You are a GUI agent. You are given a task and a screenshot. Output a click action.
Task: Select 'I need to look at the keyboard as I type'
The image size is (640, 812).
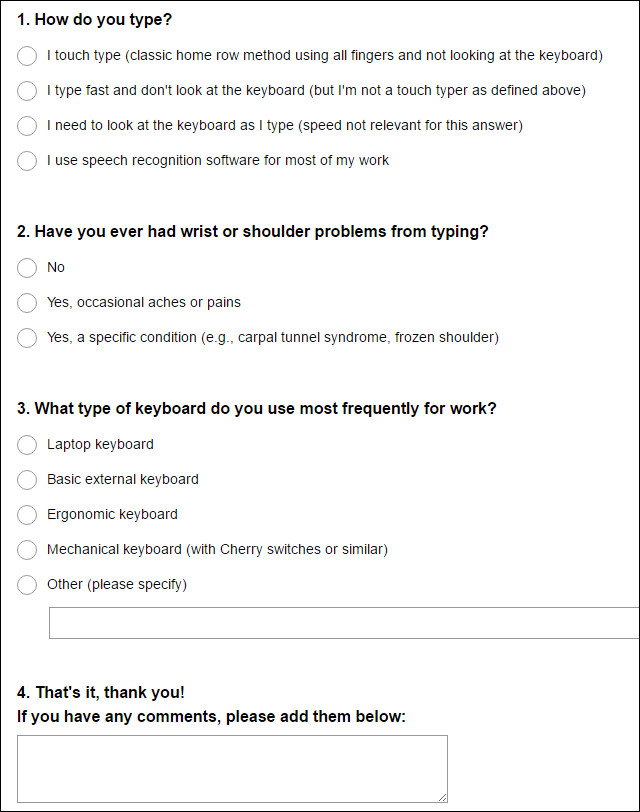pyautogui.click(x=27, y=126)
